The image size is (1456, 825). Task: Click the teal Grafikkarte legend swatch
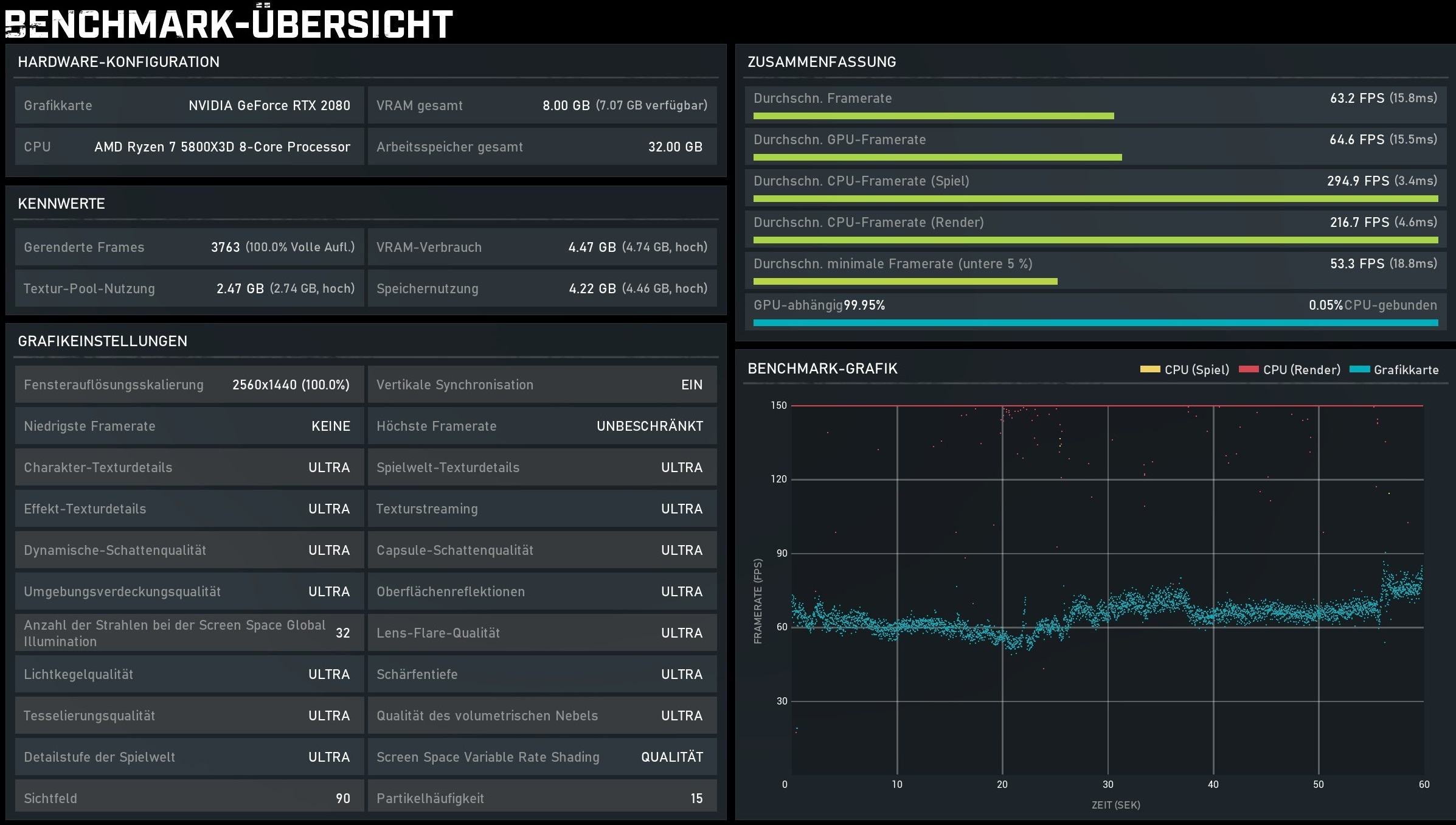pos(1359,369)
